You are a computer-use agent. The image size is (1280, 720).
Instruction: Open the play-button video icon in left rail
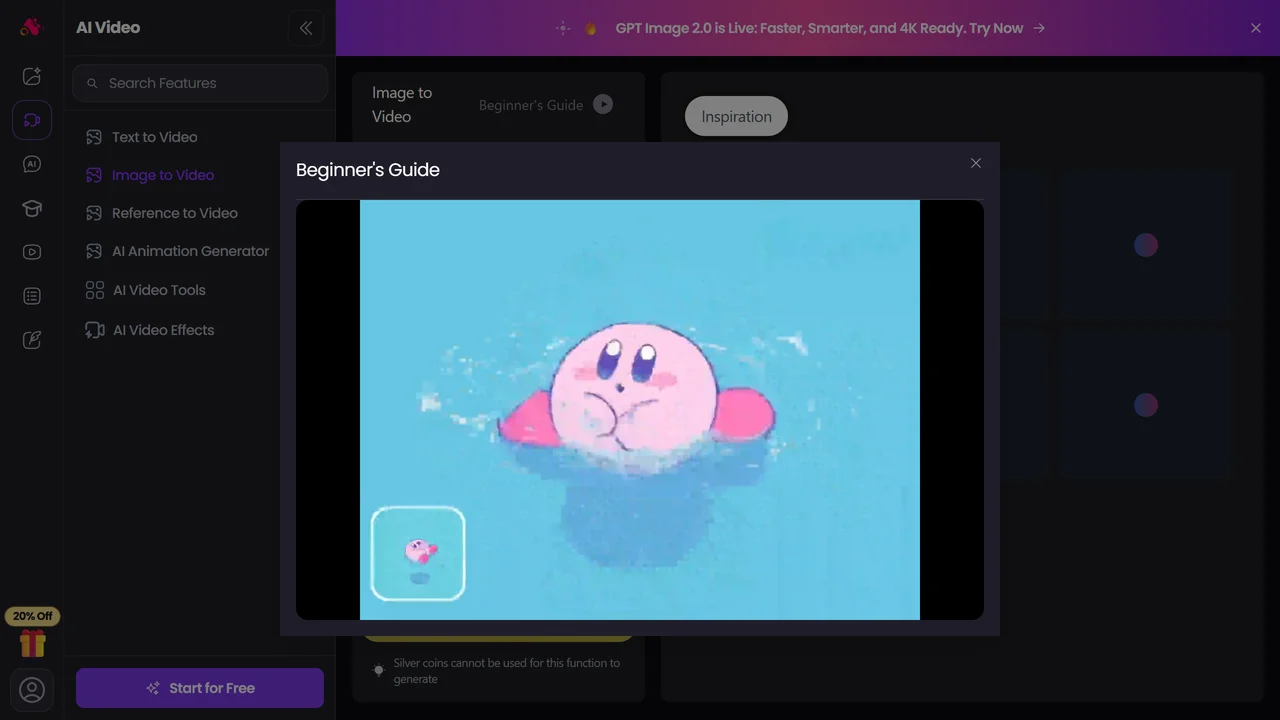pos(32,252)
